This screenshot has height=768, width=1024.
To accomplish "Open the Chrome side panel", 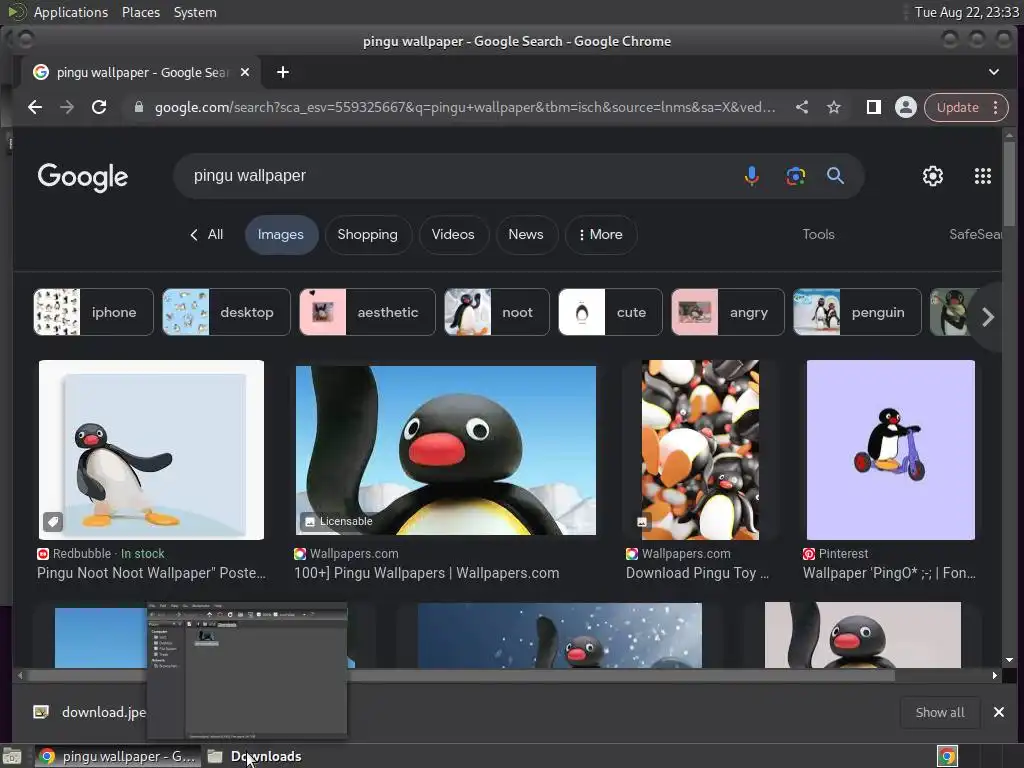I will pos(873,107).
